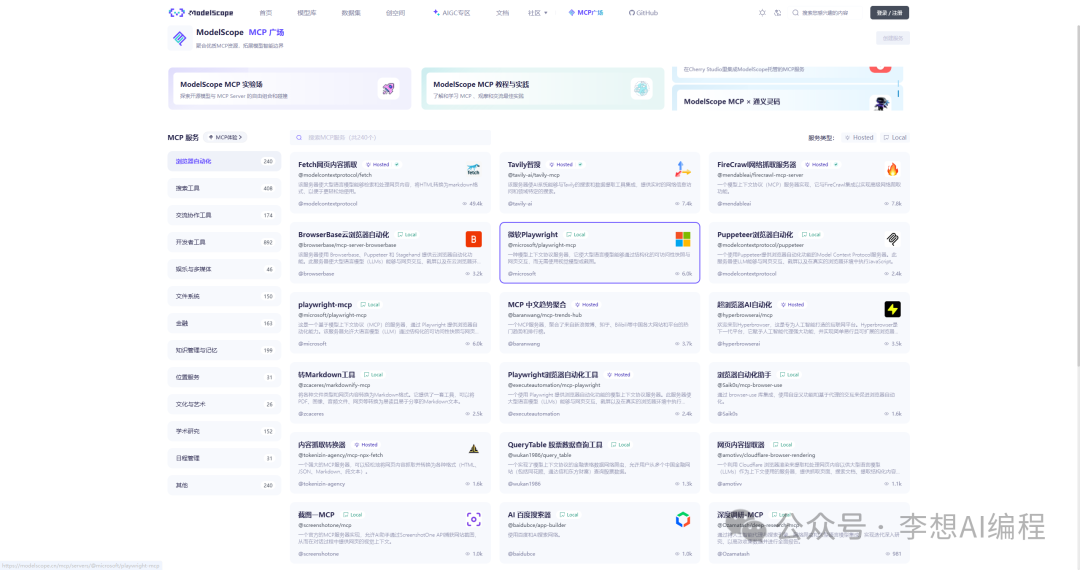Open the 浏览器自动化助手 card title
The width and height of the screenshot is (1080, 570).
744,374
